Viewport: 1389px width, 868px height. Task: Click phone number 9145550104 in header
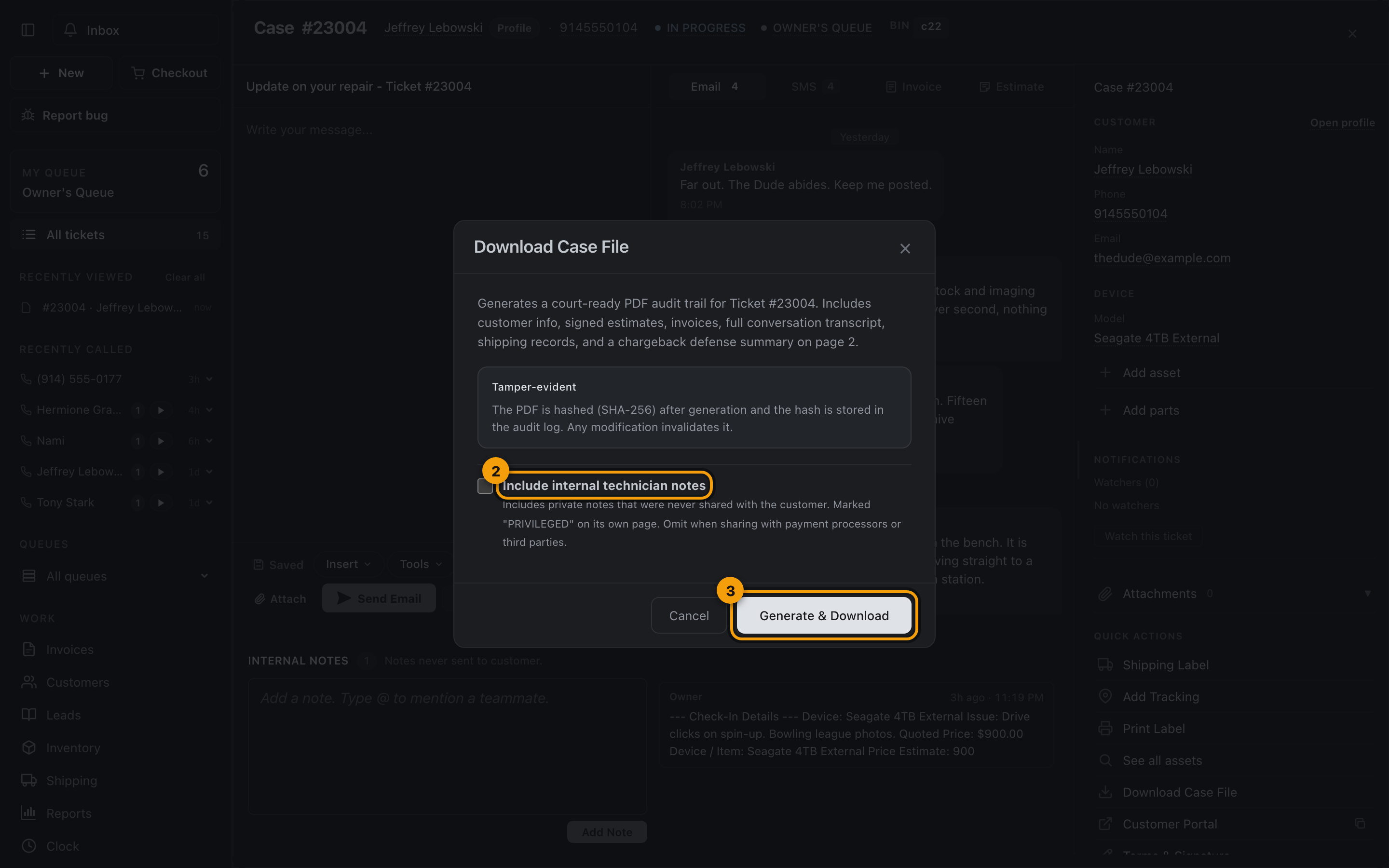tap(598, 27)
